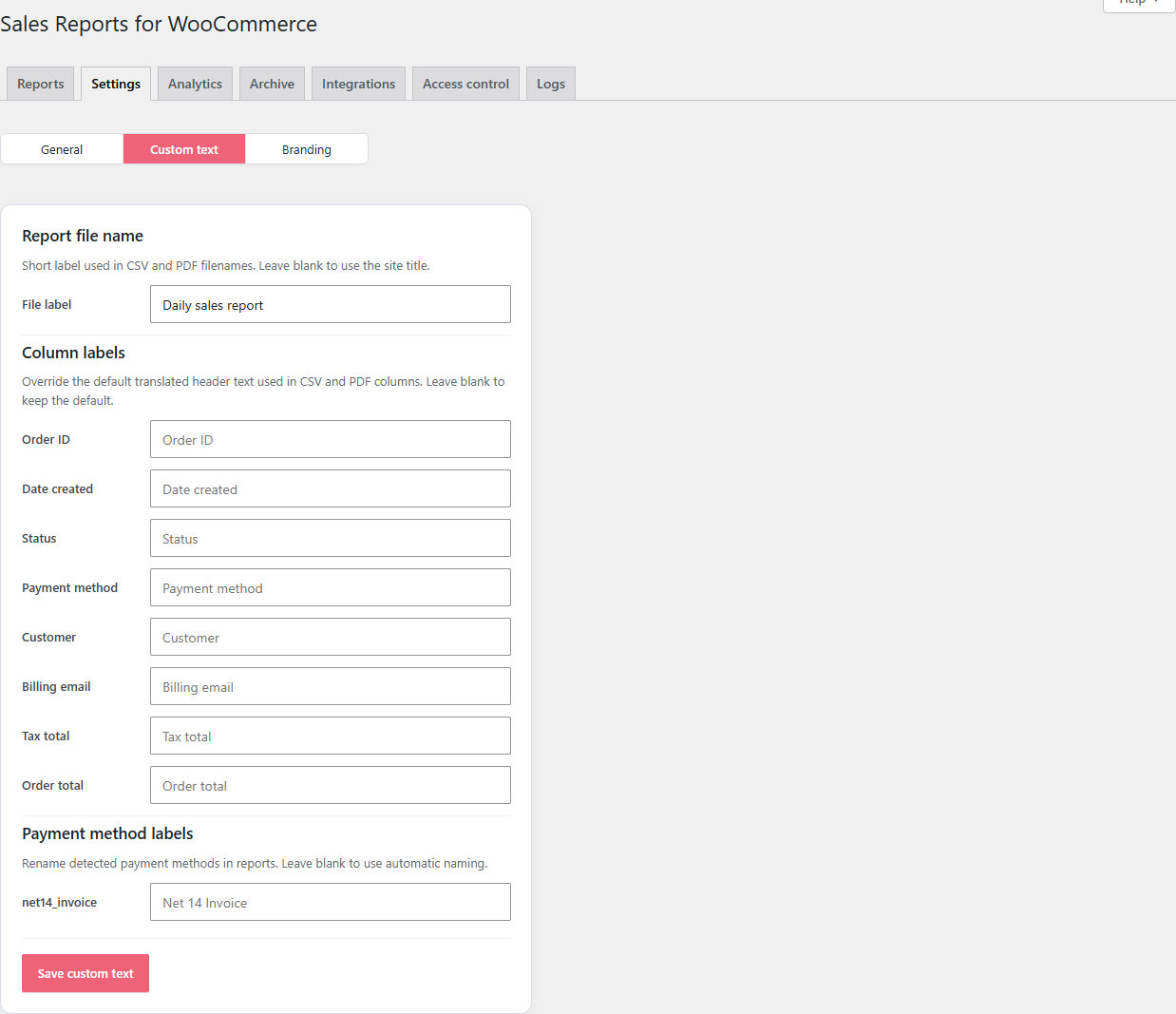Focus the net14_invoice label field

click(x=331, y=902)
